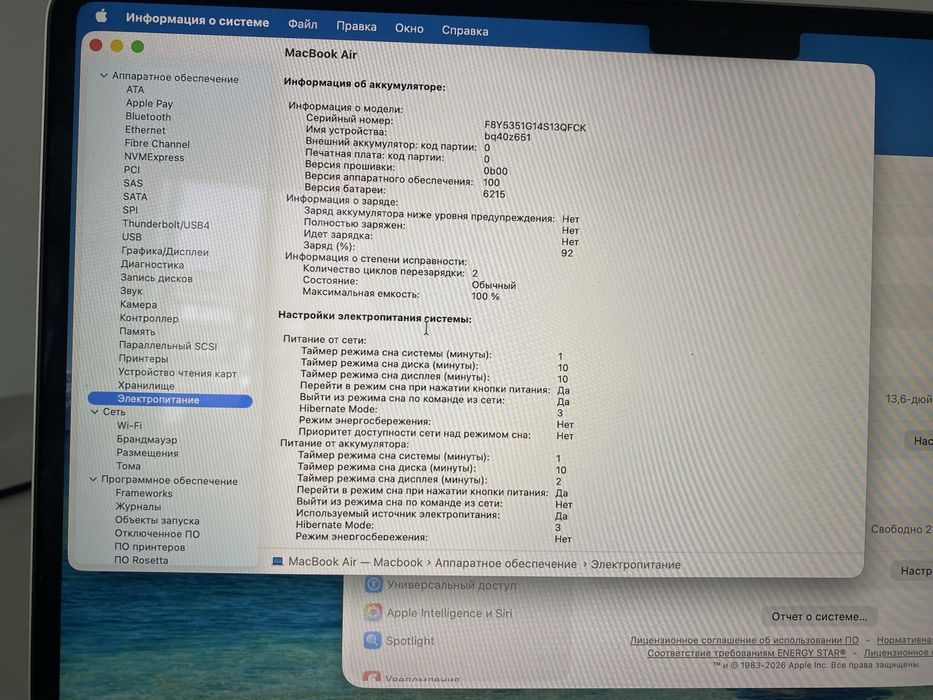
Task: Select USB in the sidebar
Action: [x=132, y=237]
